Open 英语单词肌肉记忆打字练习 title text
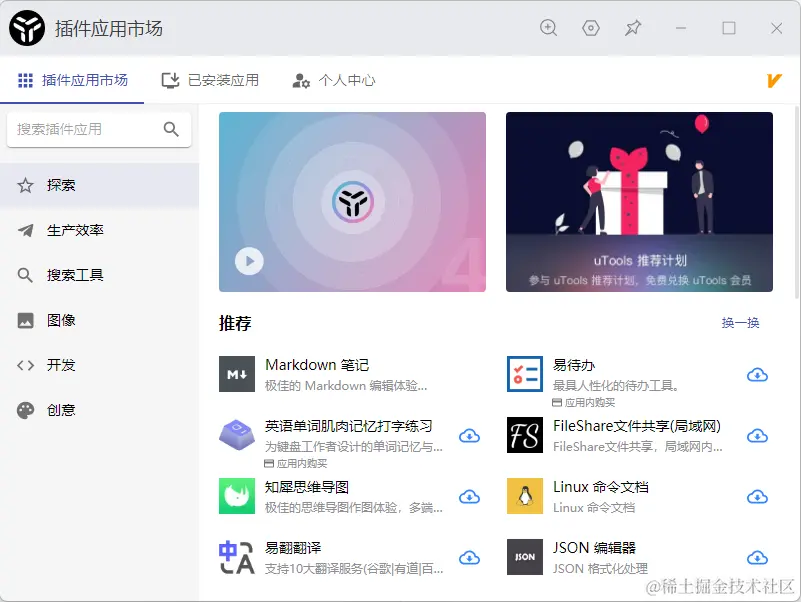This screenshot has height=602, width=801. coord(348,426)
